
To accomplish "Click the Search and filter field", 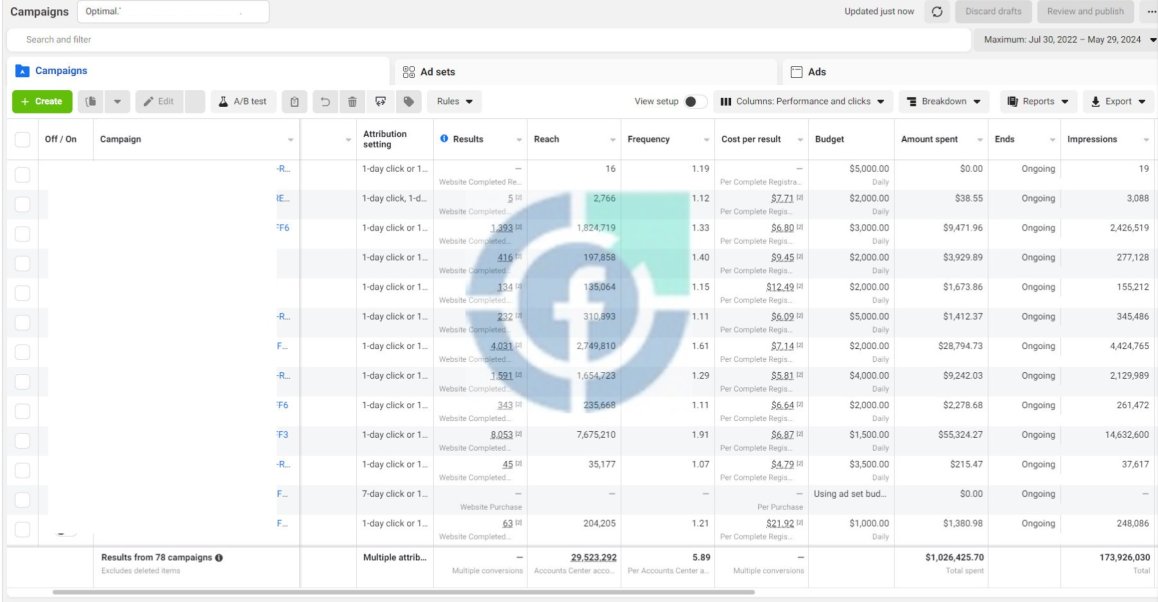I will (488, 40).
